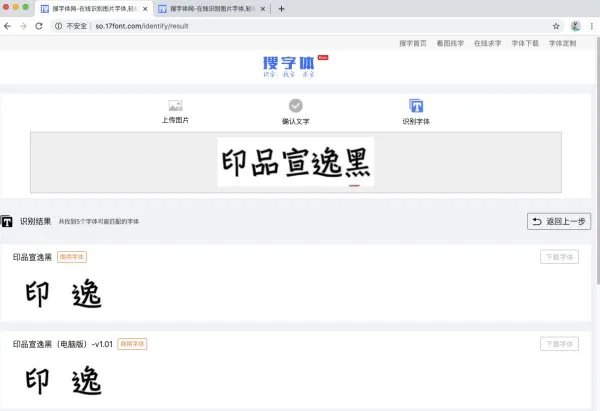600x411 pixels.
Task: Open 字体下载 in the top navigation
Action: click(525, 43)
